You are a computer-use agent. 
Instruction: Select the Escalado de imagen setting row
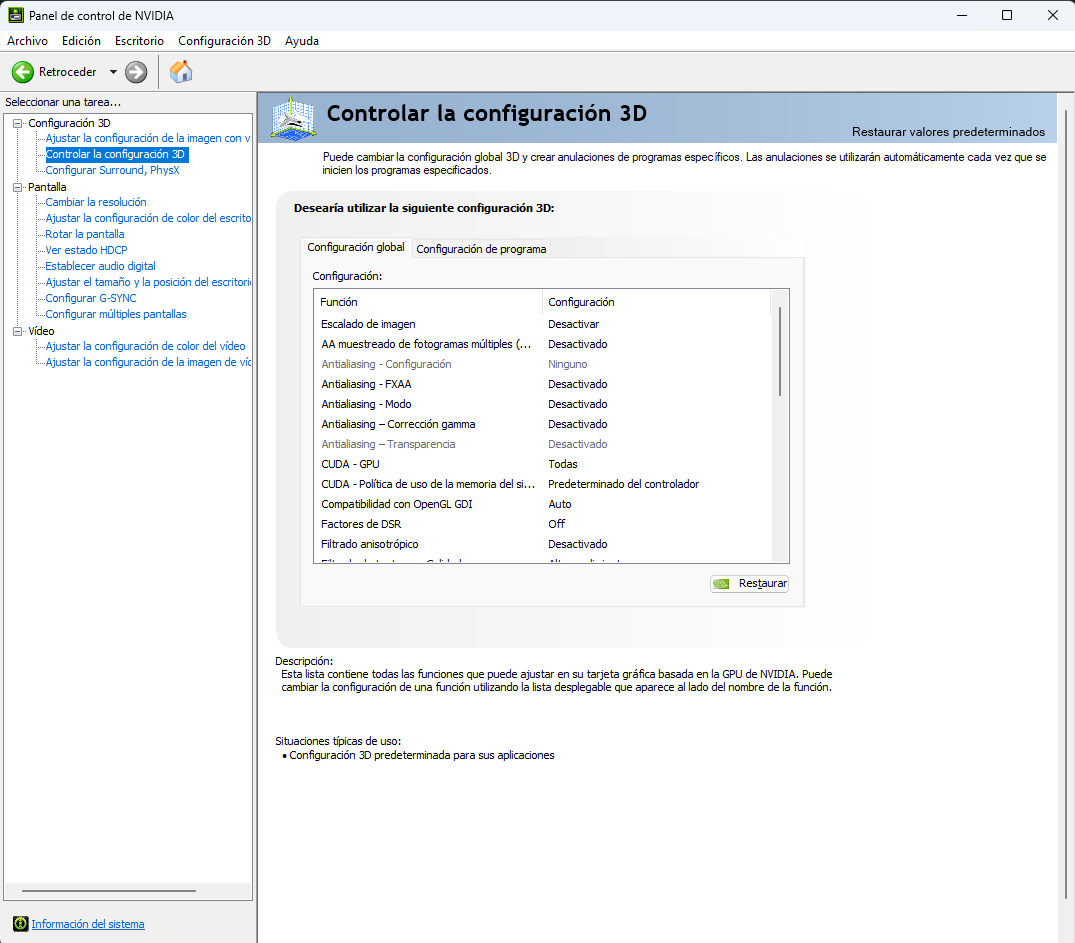542,324
